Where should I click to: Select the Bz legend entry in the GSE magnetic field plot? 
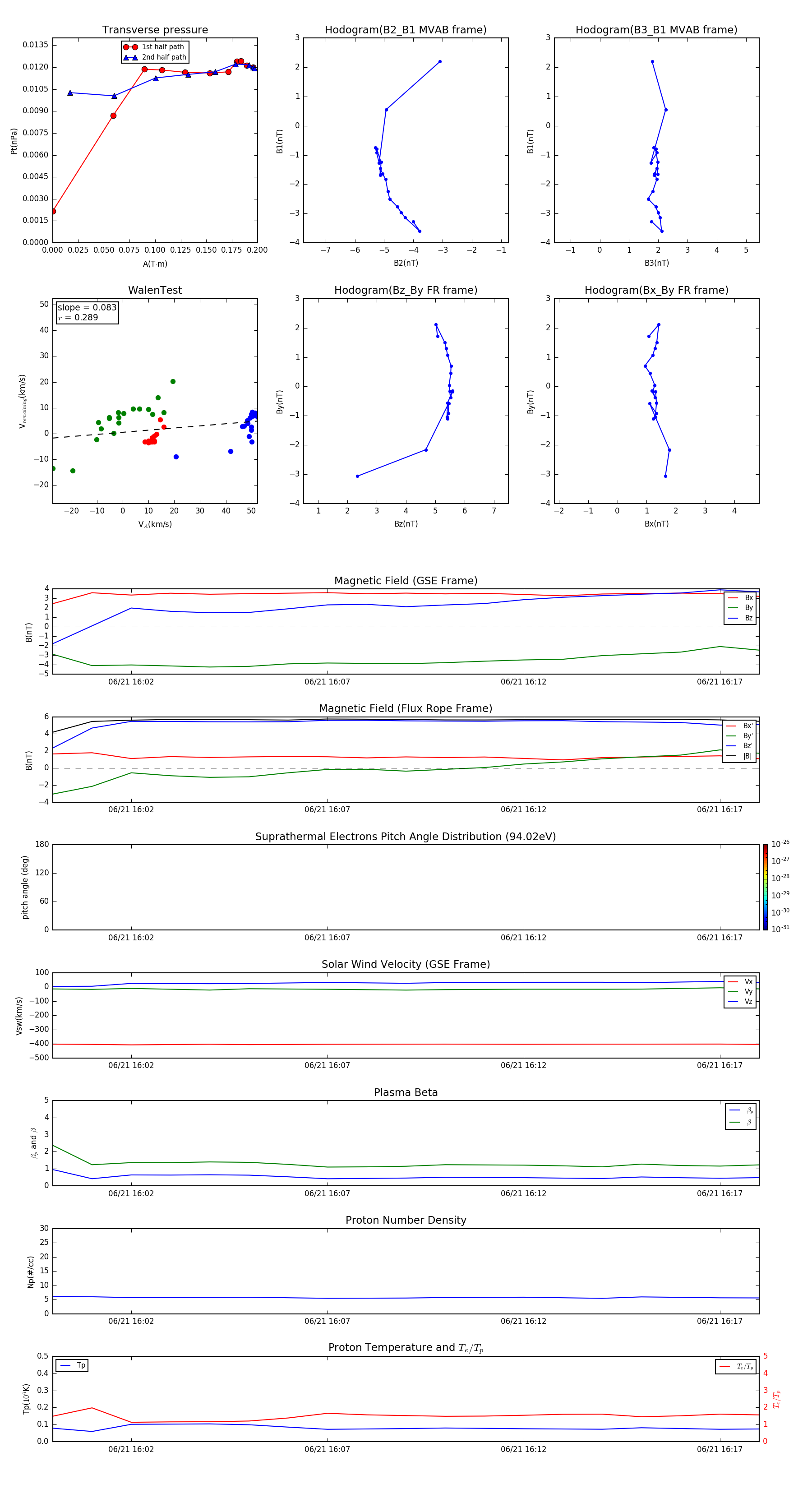coord(740,618)
